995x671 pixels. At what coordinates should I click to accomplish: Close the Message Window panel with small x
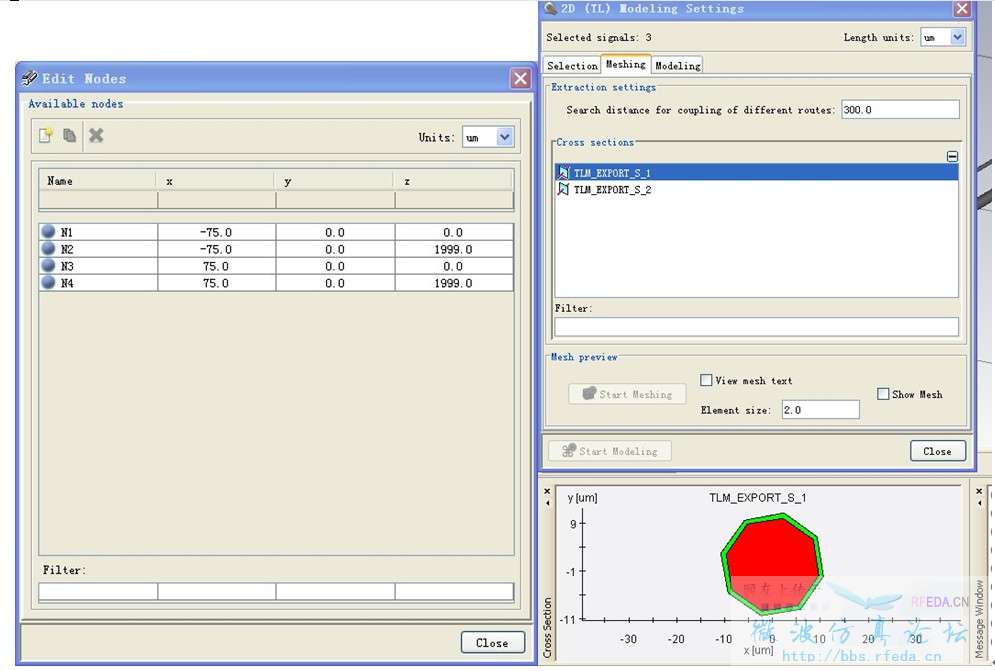(979, 491)
